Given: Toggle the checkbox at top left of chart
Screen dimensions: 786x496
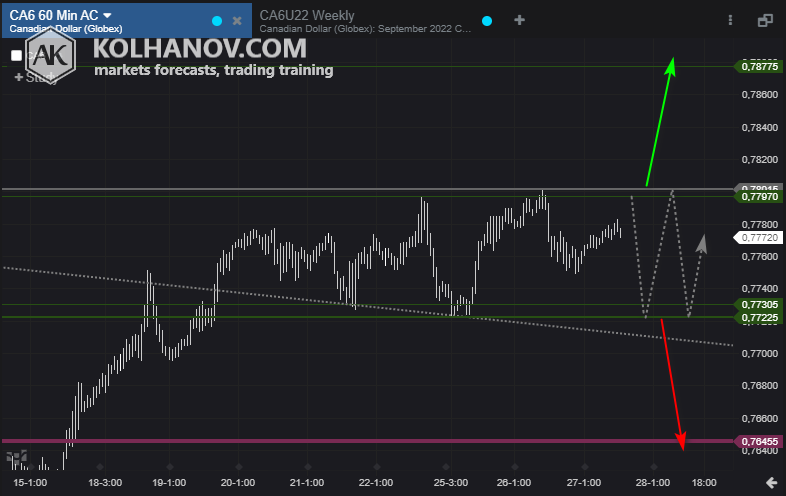Looking at the screenshot, I should [17, 56].
